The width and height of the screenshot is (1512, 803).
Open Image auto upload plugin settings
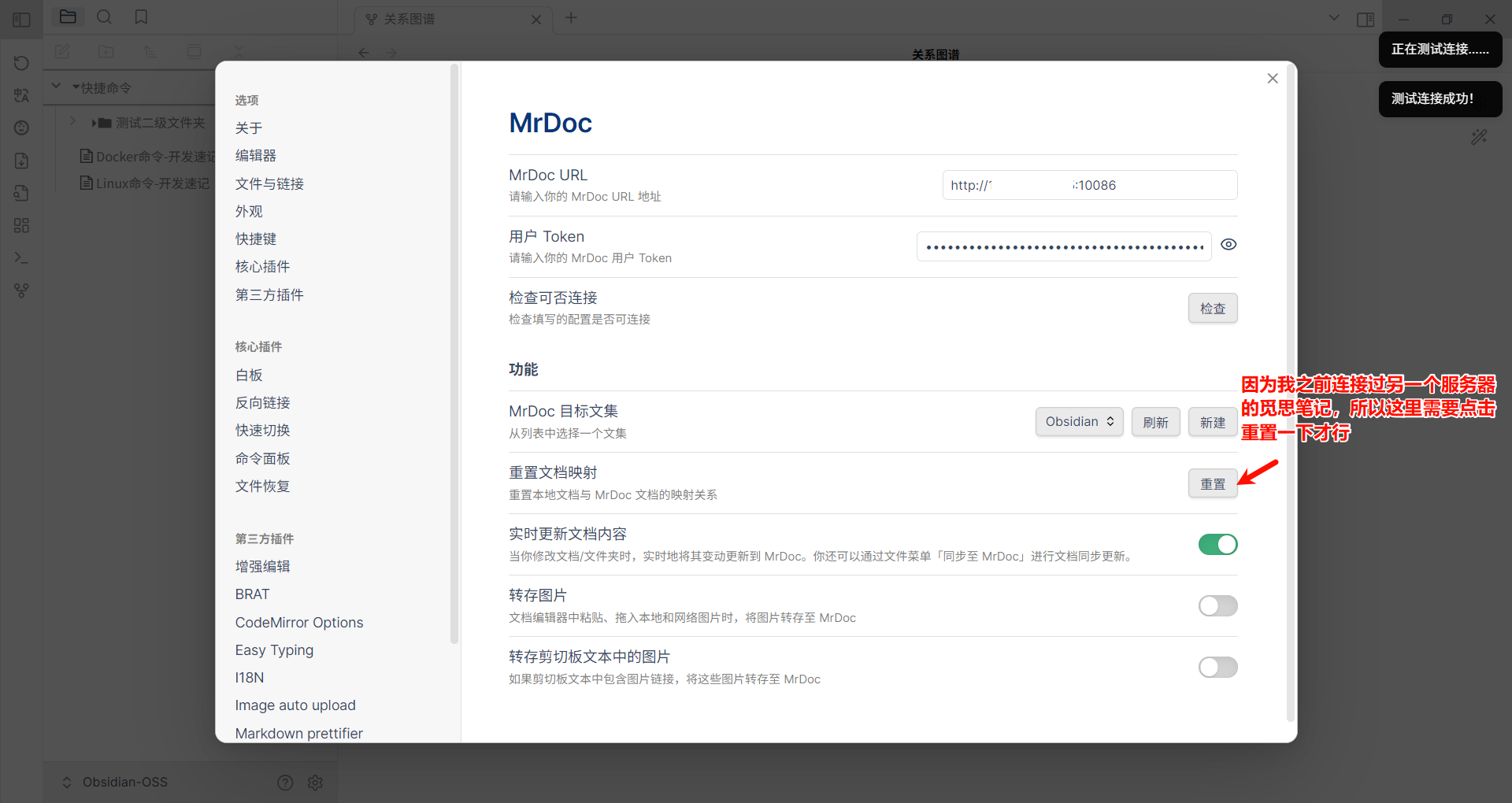pos(295,705)
